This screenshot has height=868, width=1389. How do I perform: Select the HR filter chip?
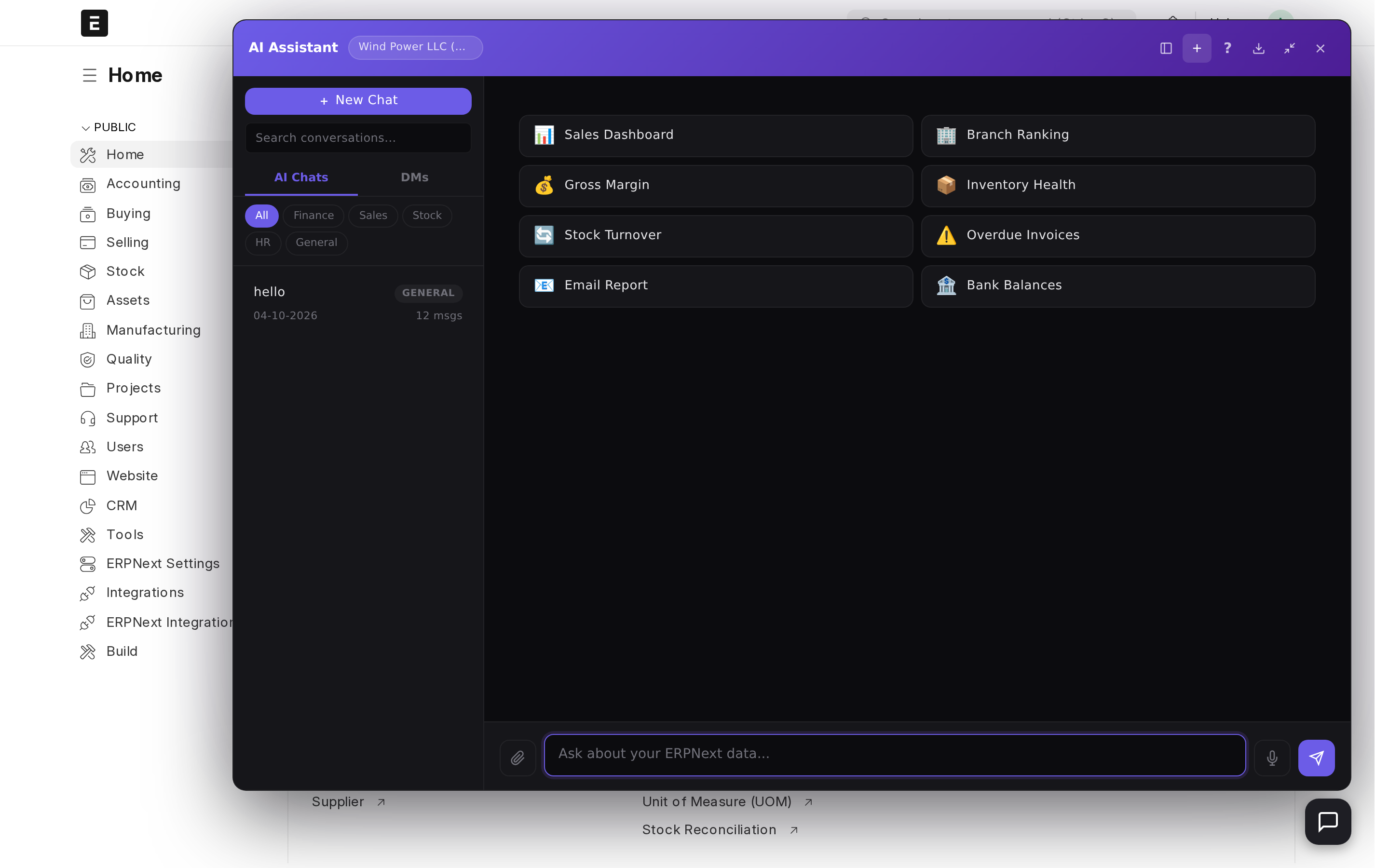[x=263, y=242]
